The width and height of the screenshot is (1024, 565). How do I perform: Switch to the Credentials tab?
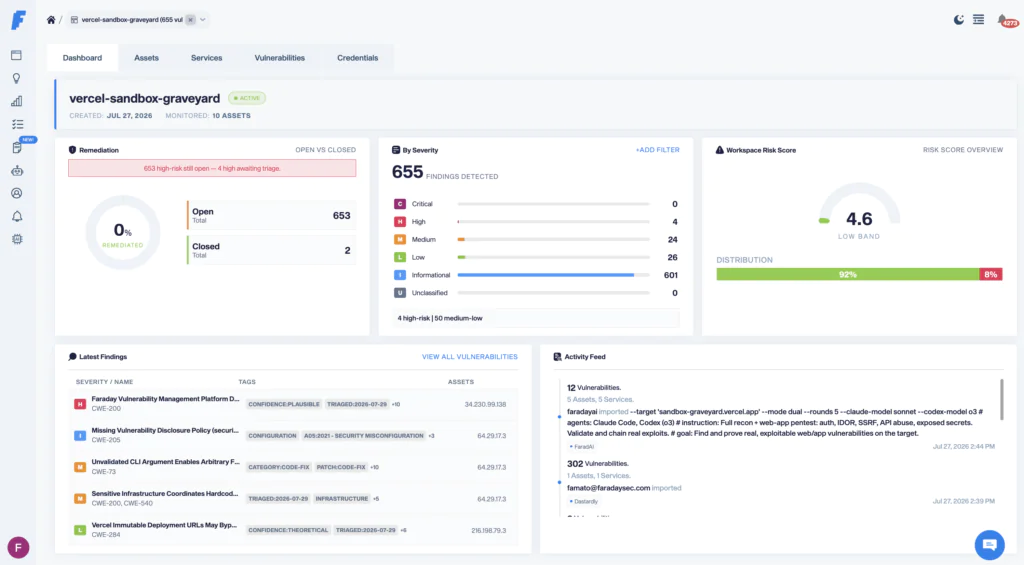coord(357,57)
